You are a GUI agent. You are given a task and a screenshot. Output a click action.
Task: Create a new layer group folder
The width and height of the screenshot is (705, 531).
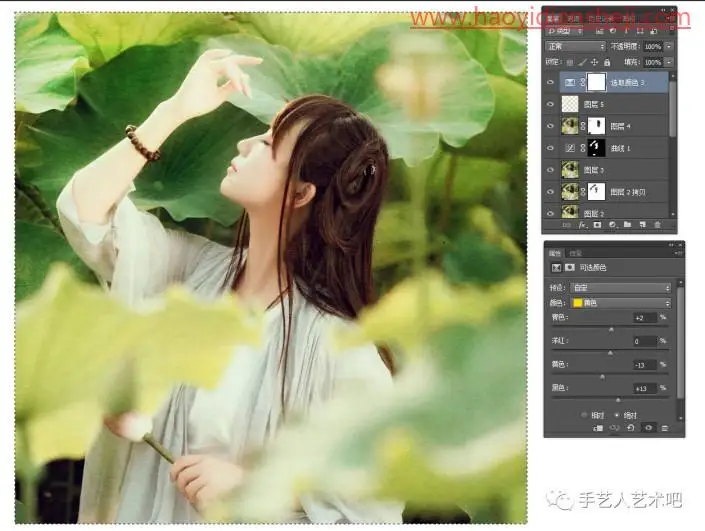click(627, 225)
